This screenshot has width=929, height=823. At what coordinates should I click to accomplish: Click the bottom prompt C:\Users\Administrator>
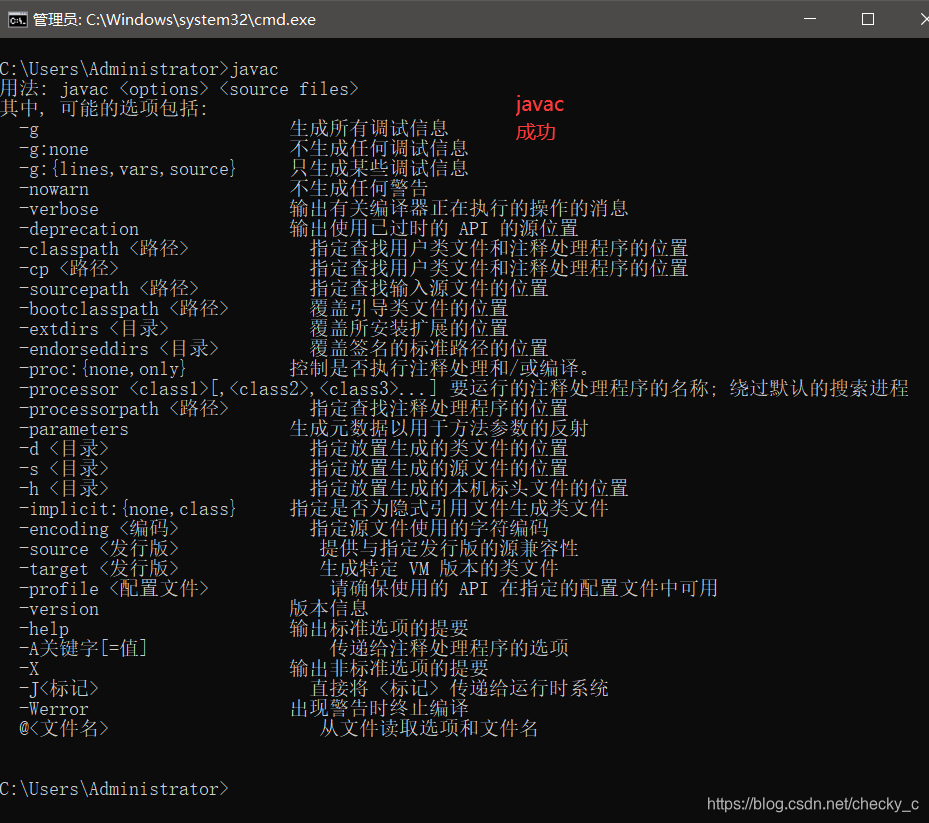click(x=114, y=789)
